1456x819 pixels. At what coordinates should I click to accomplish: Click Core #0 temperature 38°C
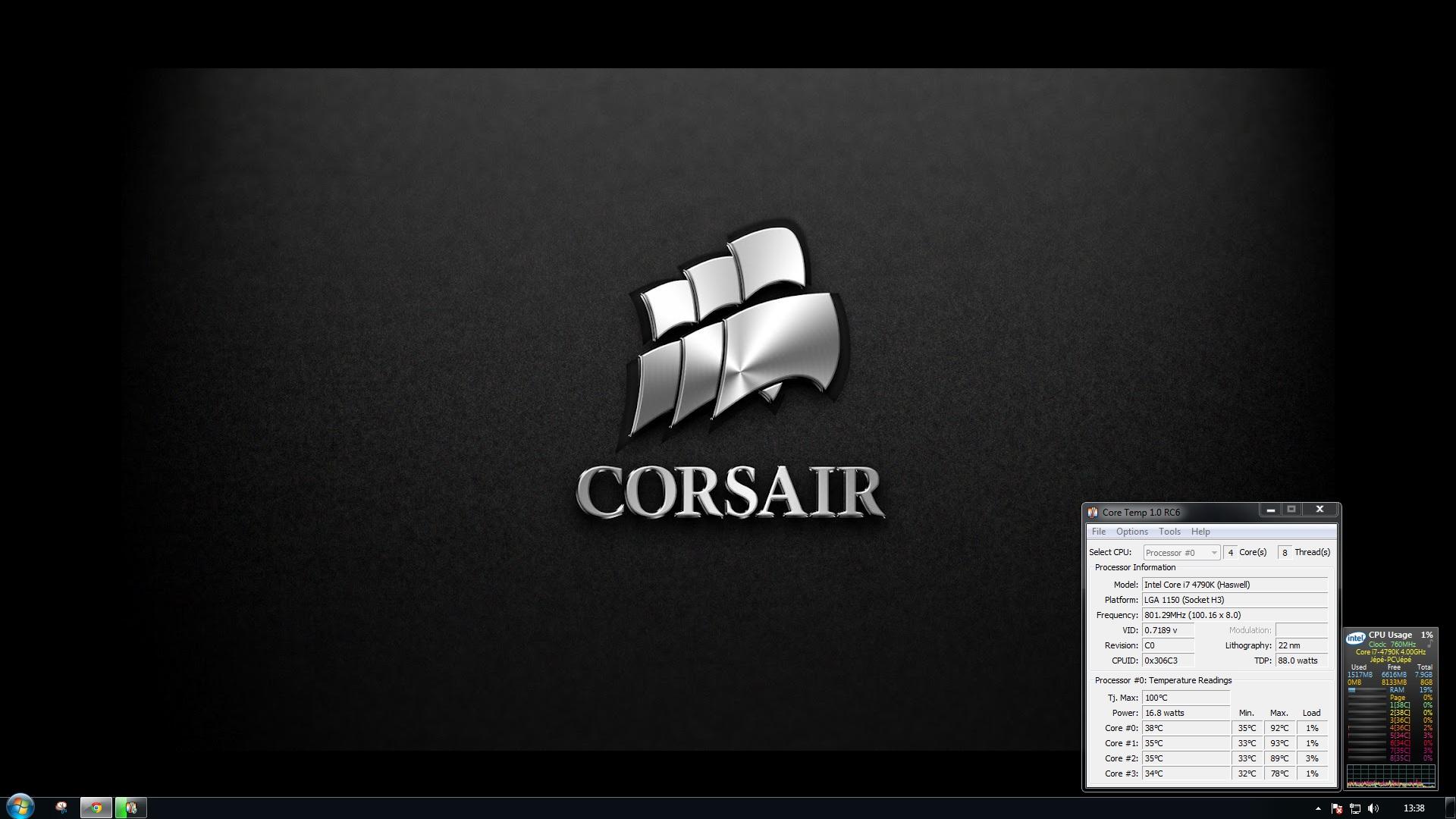(1186, 728)
